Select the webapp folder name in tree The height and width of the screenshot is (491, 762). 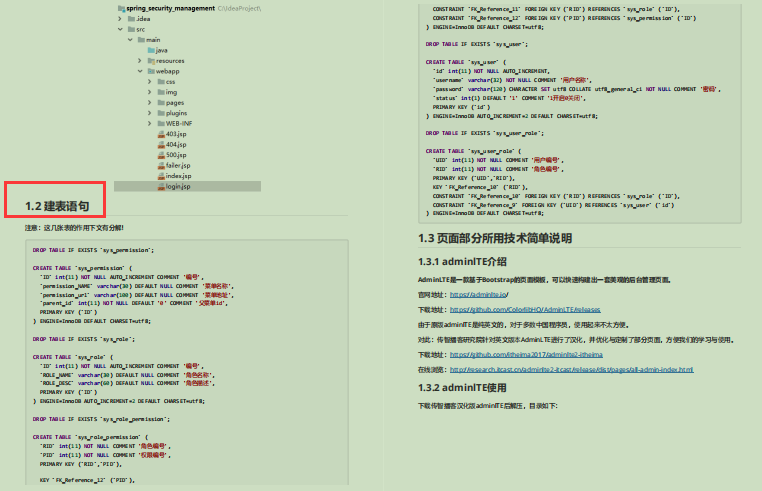pyautogui.click(x=168, y=71)
